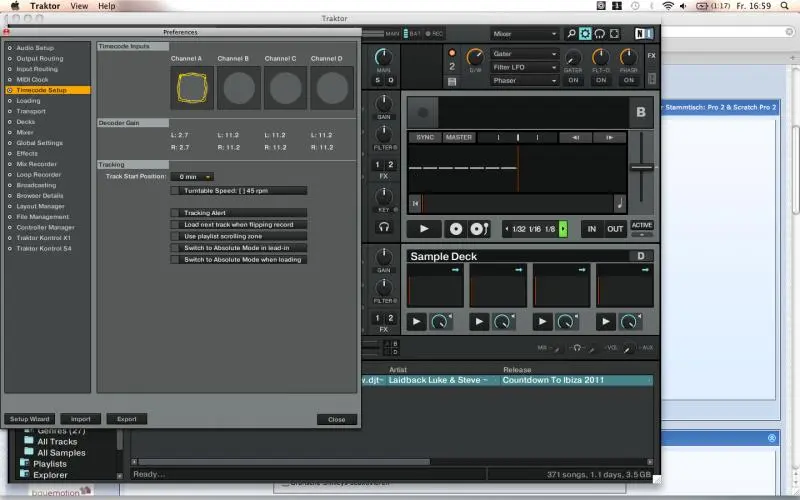Click the Deck B volume fader
Image resolution: width=800 pixels, height=500 pixels.
pos(642,167)
